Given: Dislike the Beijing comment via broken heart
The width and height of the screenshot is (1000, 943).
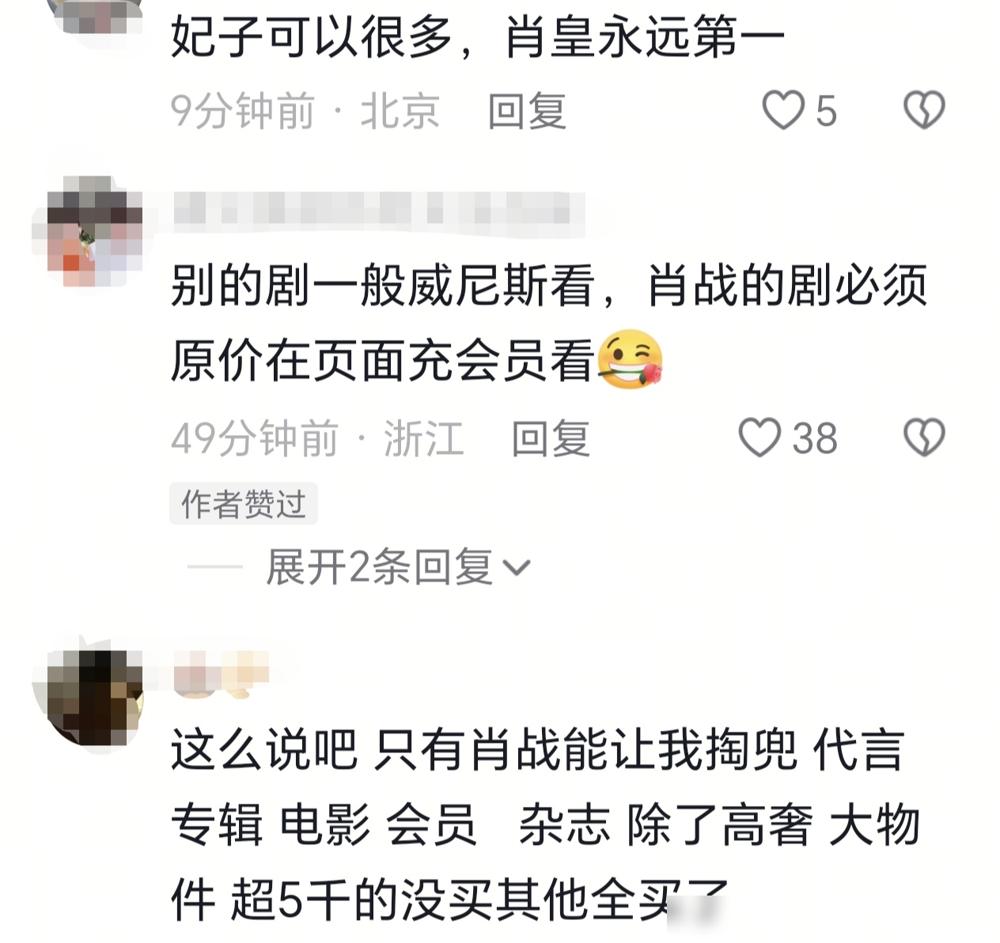Looking at the screenshot, I should [x=924, y=110].
